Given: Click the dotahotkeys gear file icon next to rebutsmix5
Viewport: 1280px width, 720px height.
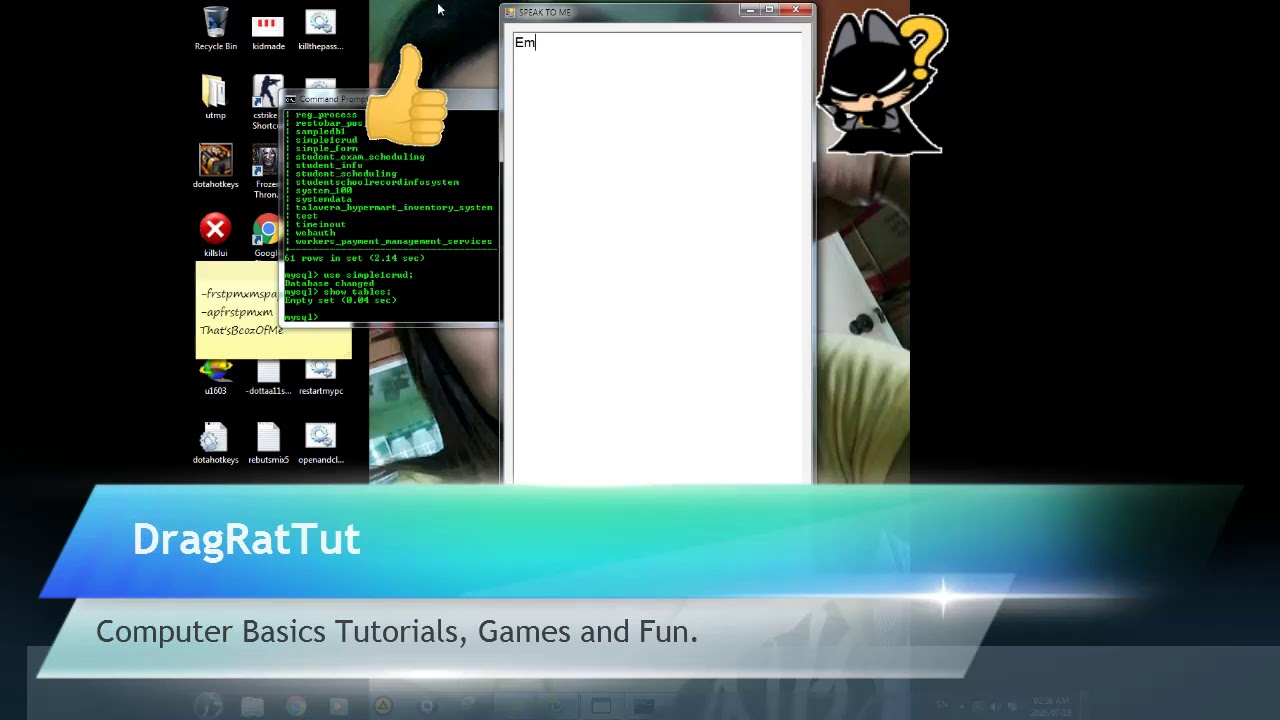Looking at the screenshot, I should (x=215, y=443).
